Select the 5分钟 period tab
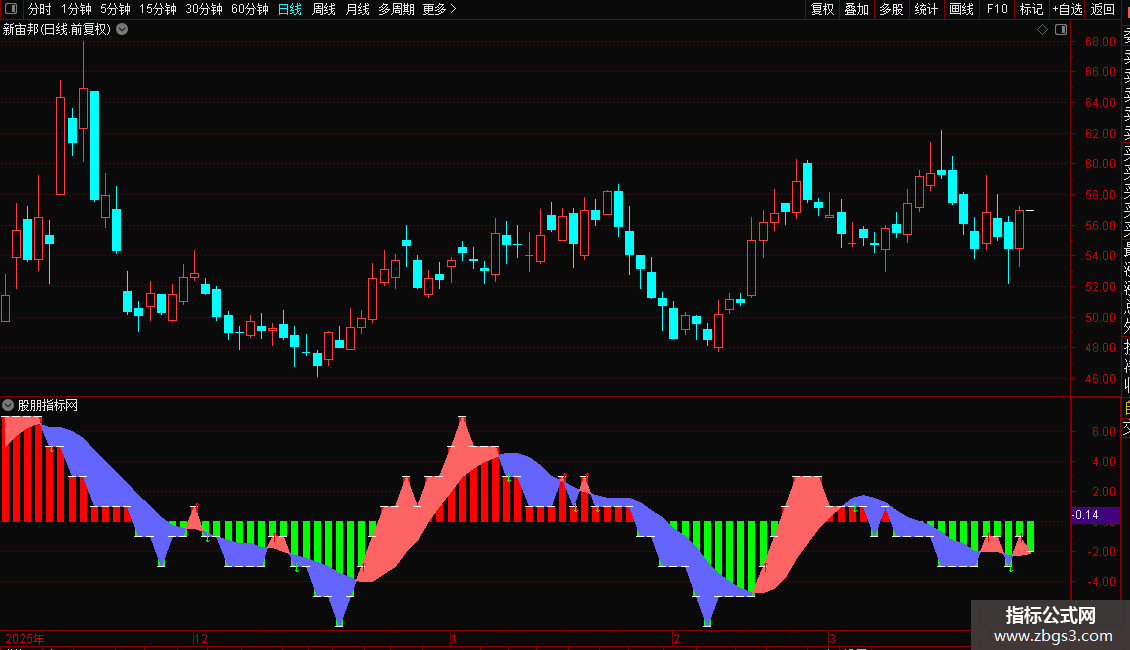Image resolution: width=1130 pixels, height=650 pixels. (115, 9)
